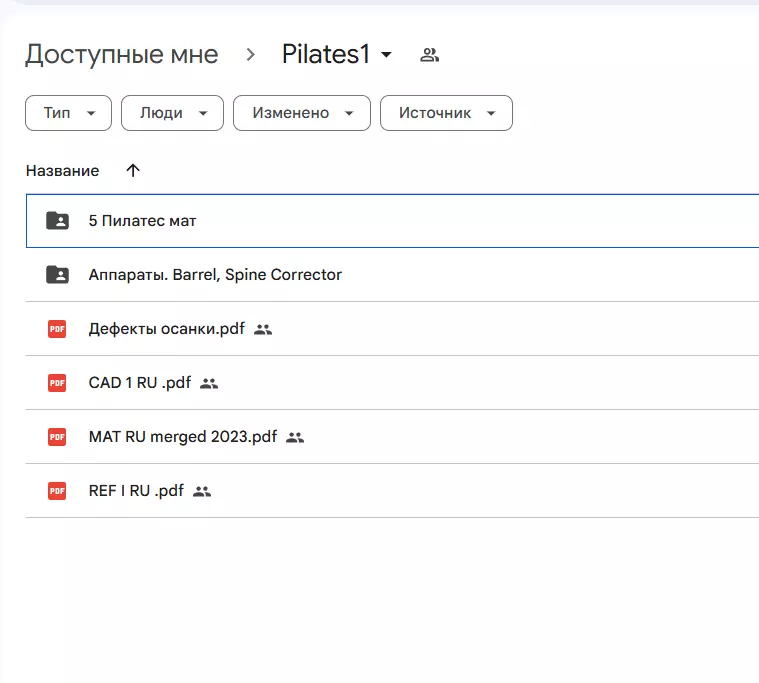Screen dimensions: 759x683
Task: Select the REF I RU .pdf file name
Action: coord(136,491)
